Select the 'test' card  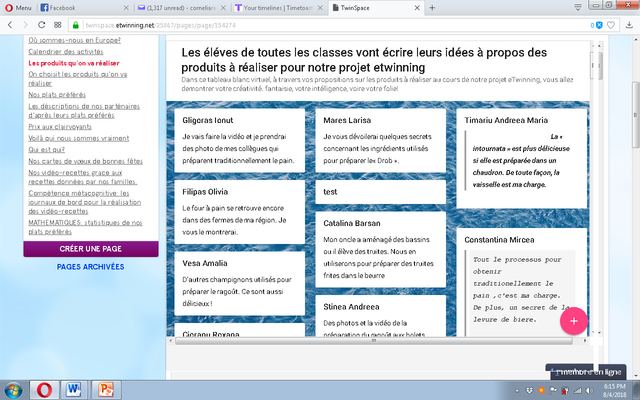(x=380, y=191)
